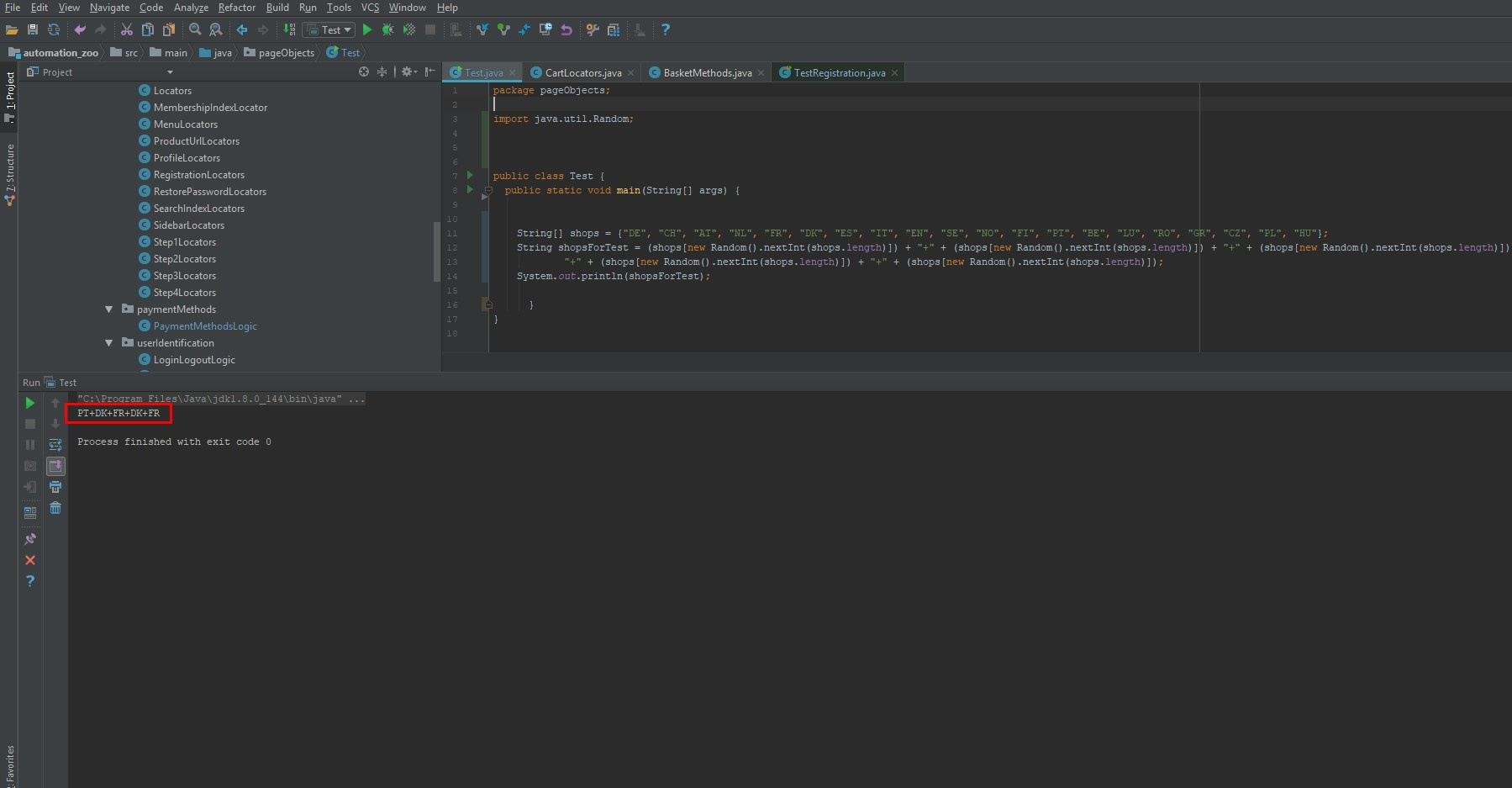Viewport: 1512px width, 788px height.
Task: Click the Synchronize toolbar icon
Action: click(54, 29)
